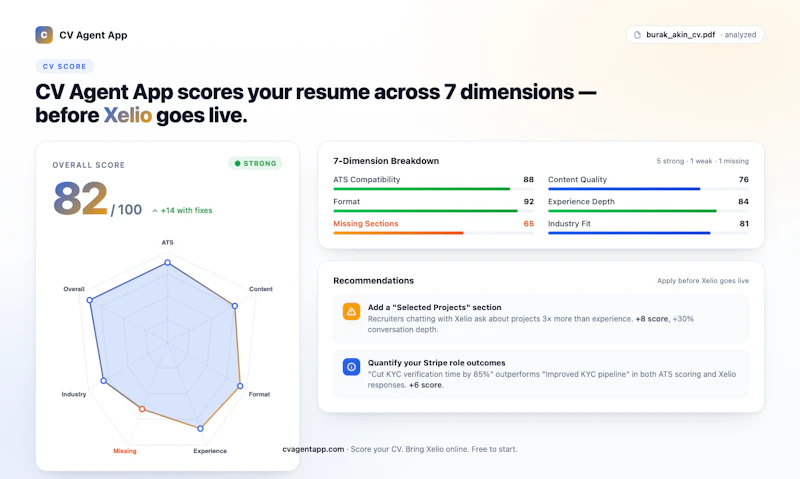The image size is (800, 479).
Task: Click the CV Agent App title text
Action: (x=93, y=35)
